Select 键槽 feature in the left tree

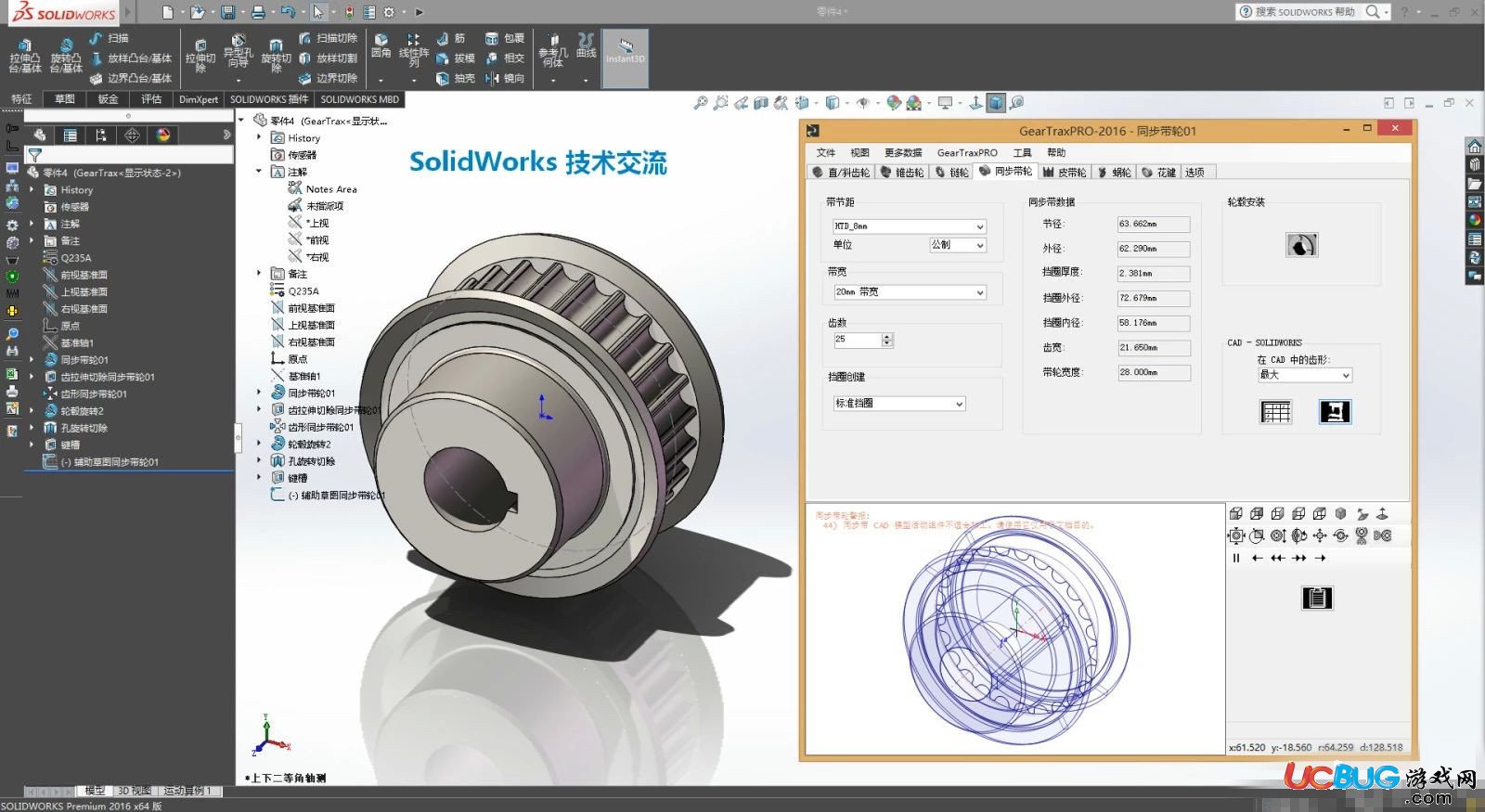pos(71,445)
